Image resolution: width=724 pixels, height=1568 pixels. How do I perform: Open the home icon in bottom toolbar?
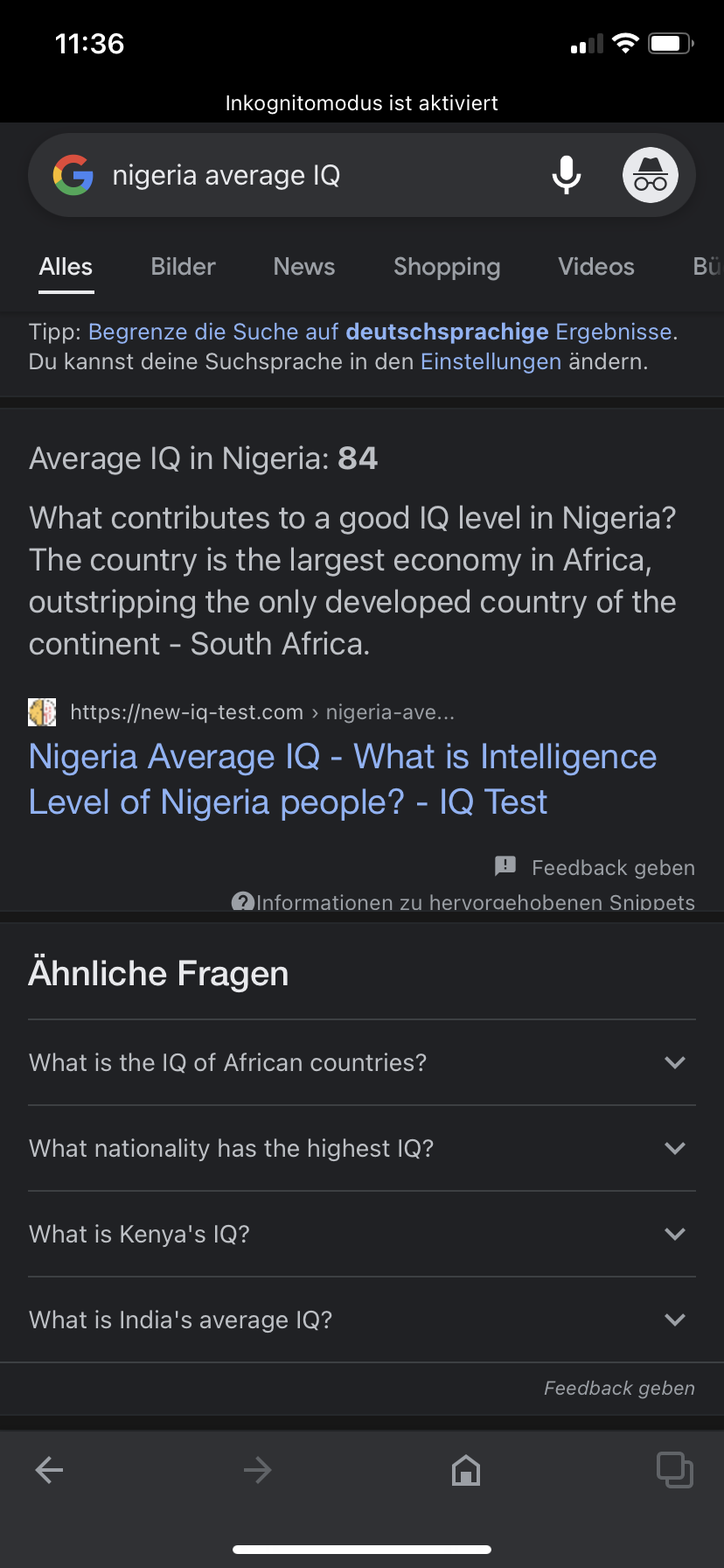coord(466,1470)
